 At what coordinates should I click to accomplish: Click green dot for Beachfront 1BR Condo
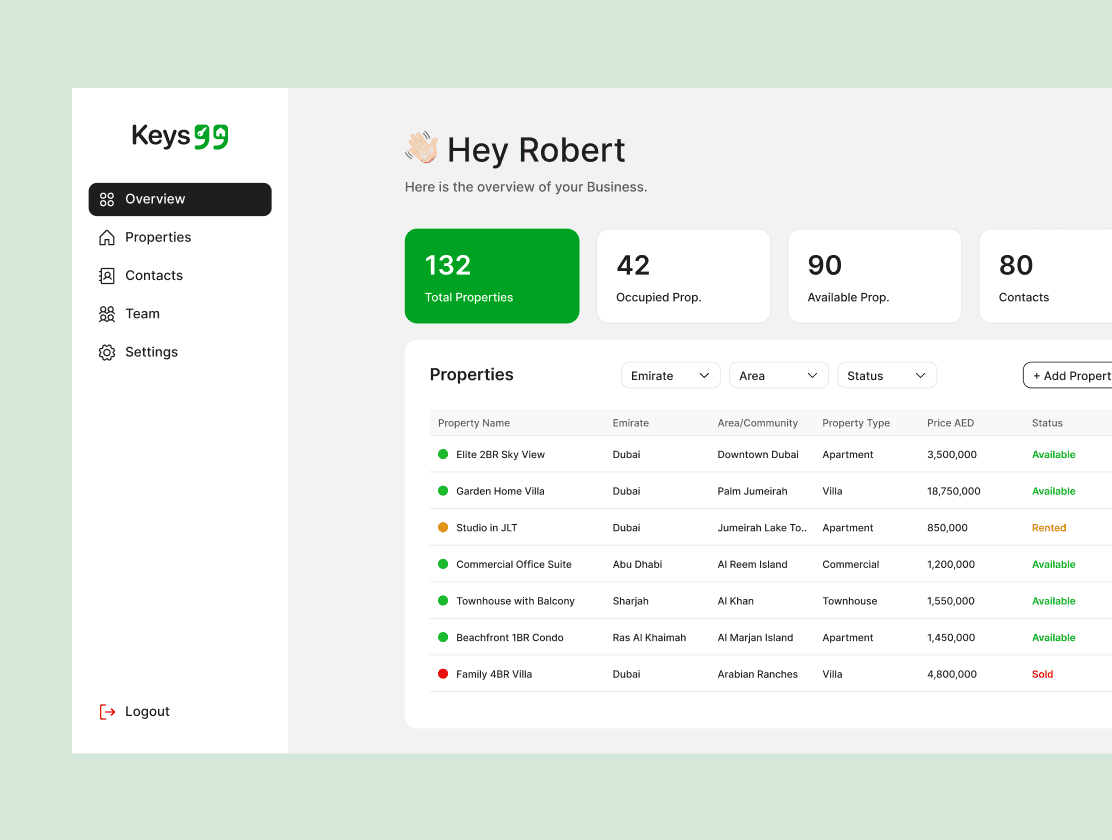[443, 637]
